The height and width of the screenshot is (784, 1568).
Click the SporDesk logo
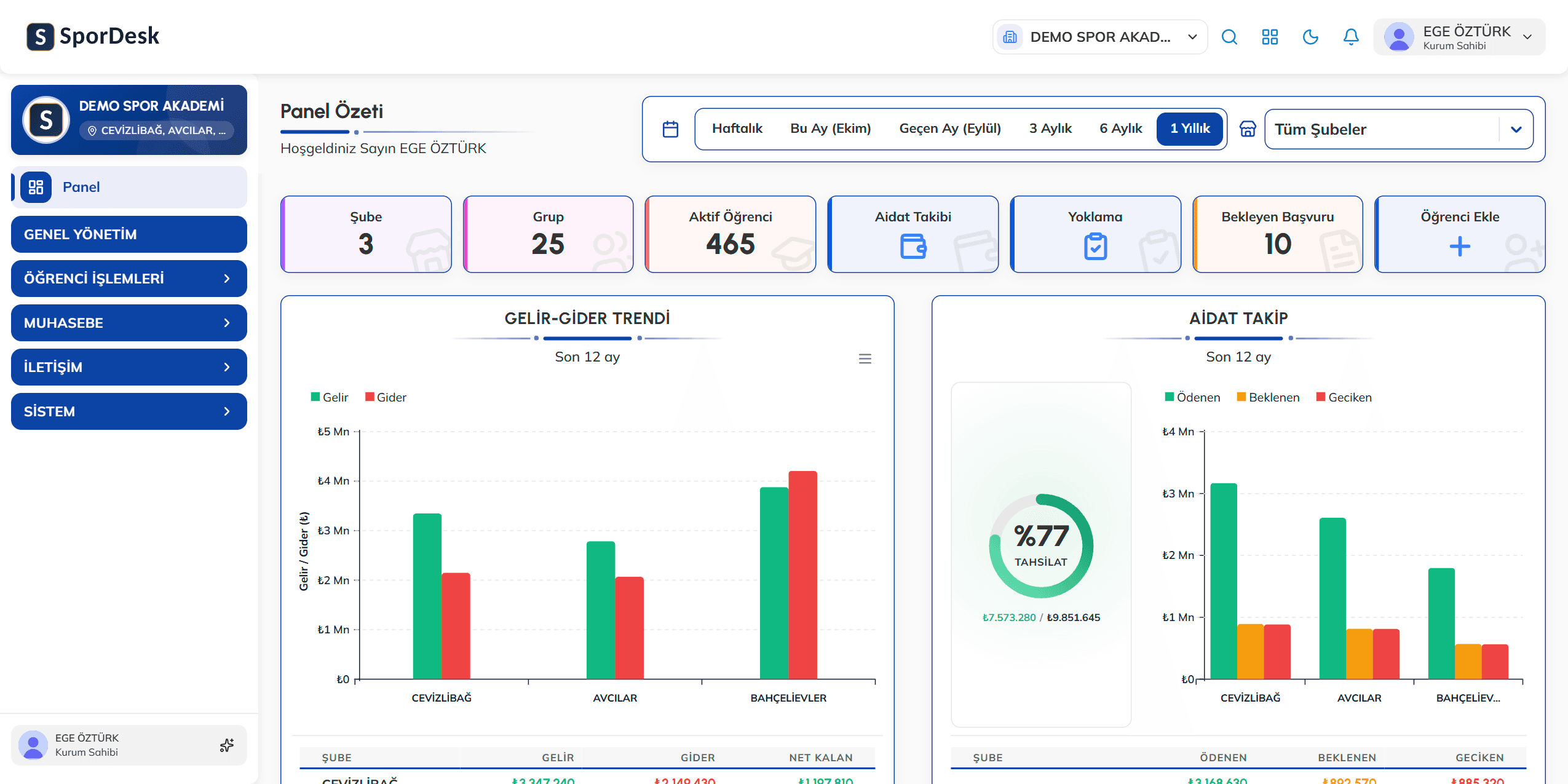pos(93,36)
